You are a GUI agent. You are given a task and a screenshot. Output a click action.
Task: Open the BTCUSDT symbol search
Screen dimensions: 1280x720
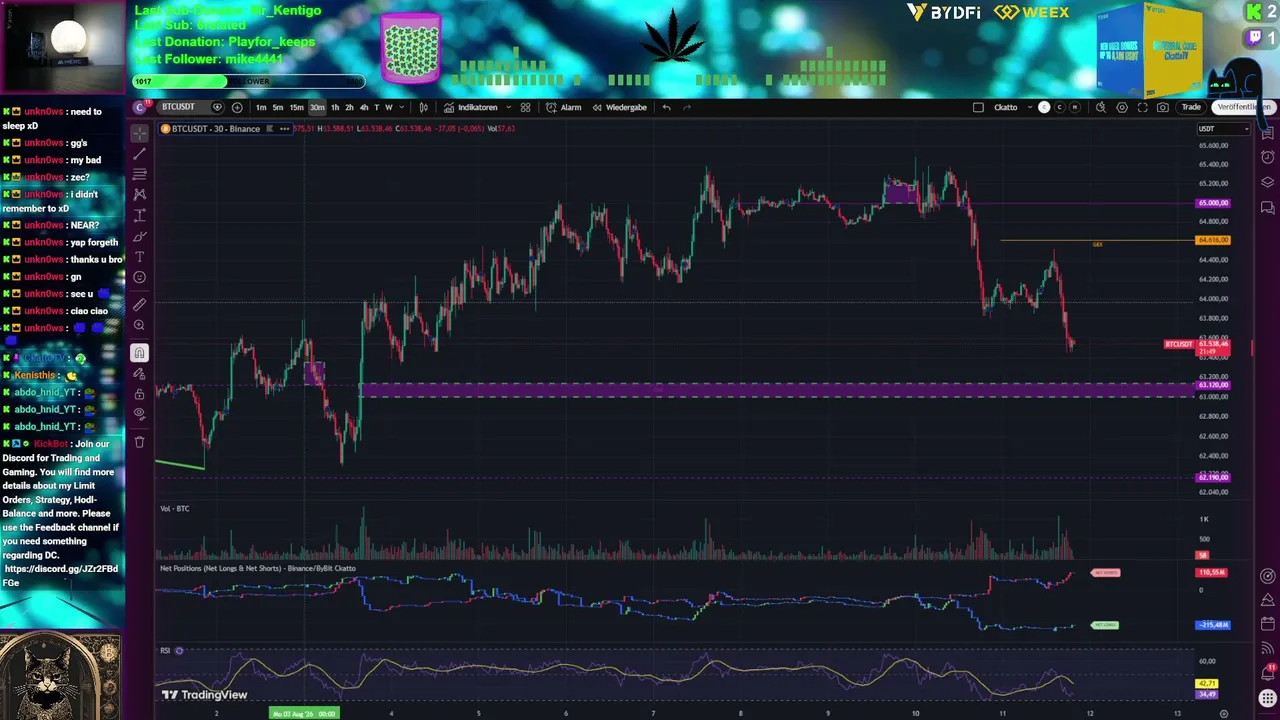(x=178, y=107)
